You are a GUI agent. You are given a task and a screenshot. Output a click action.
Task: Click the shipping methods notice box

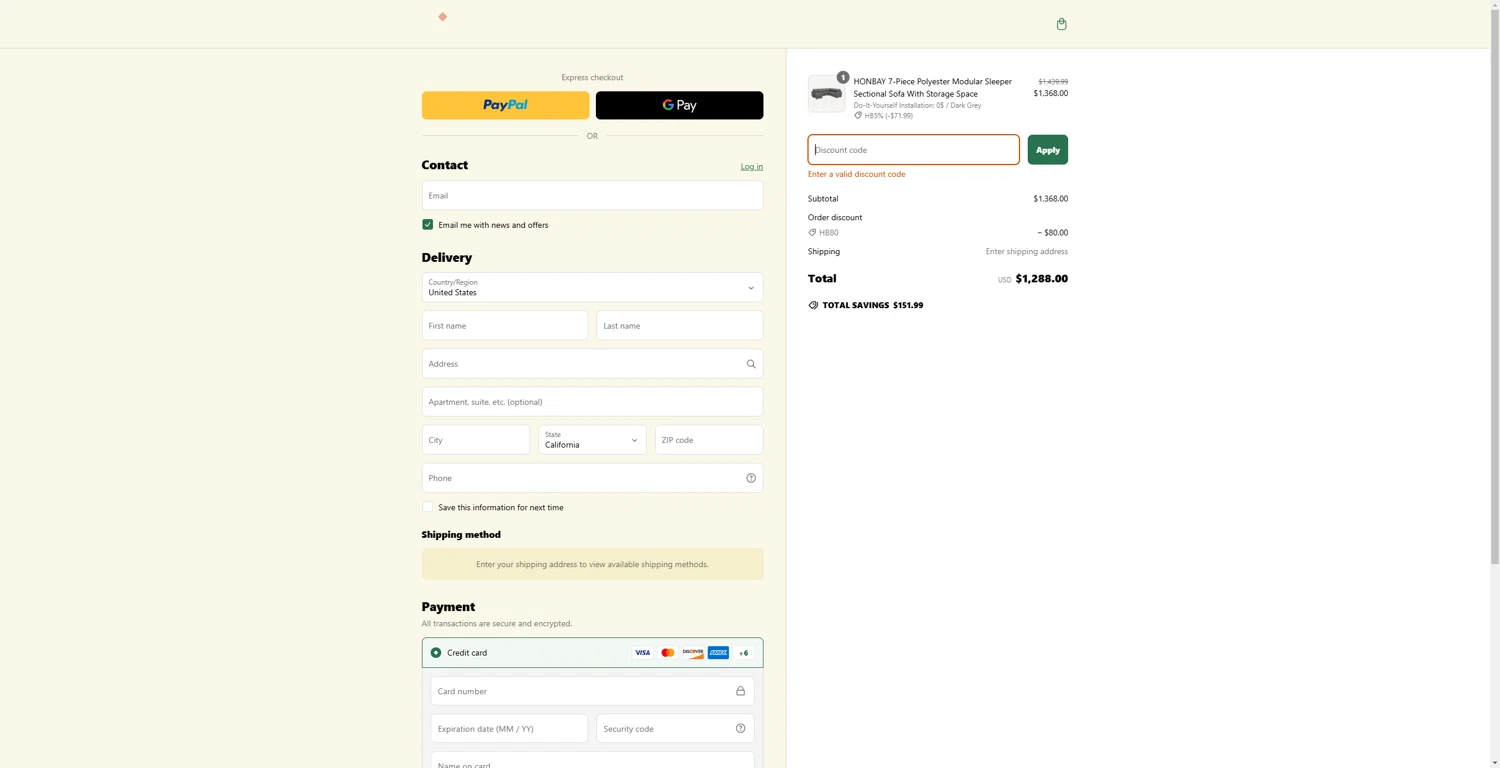tap(592, 564)
